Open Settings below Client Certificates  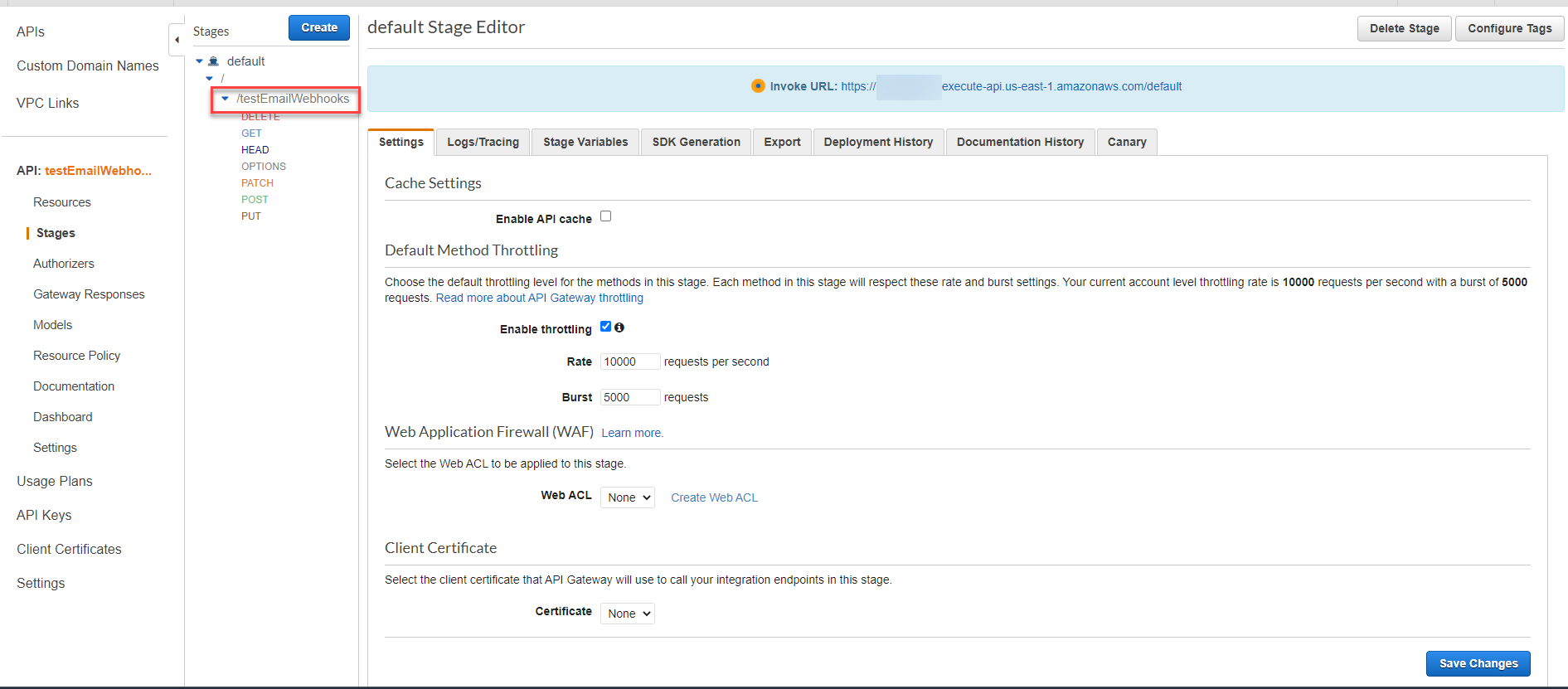pos(41,583)
